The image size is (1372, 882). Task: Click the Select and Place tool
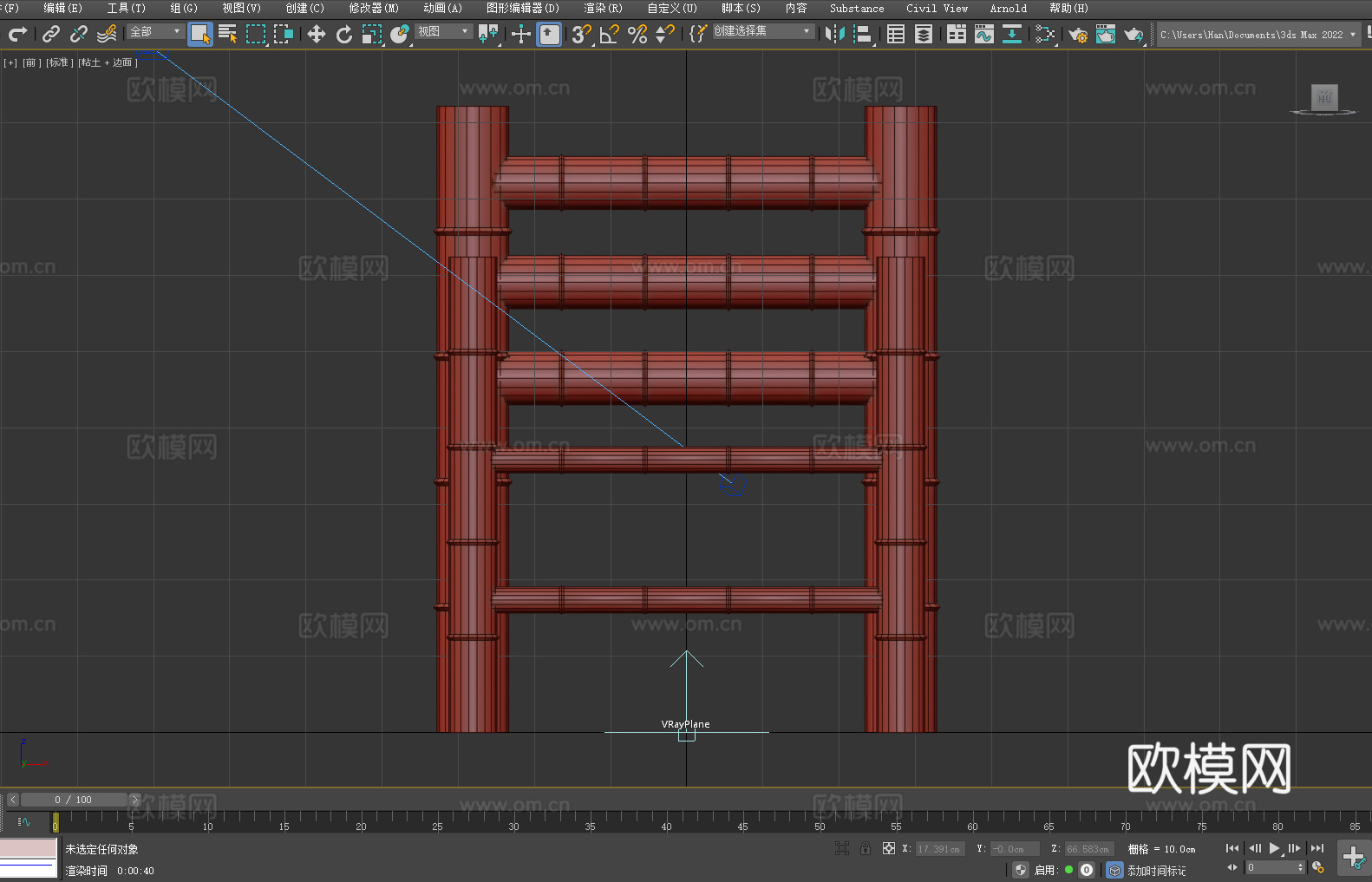(x=400, y=34)
